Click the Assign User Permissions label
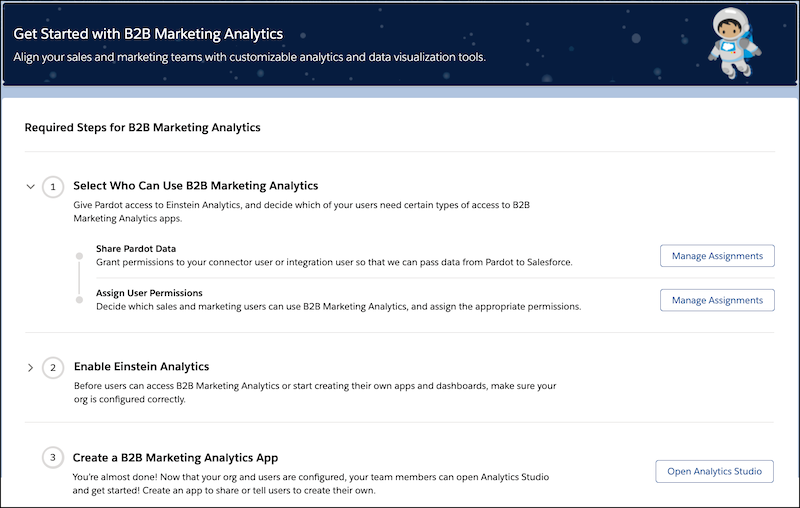 click(149, 293)
